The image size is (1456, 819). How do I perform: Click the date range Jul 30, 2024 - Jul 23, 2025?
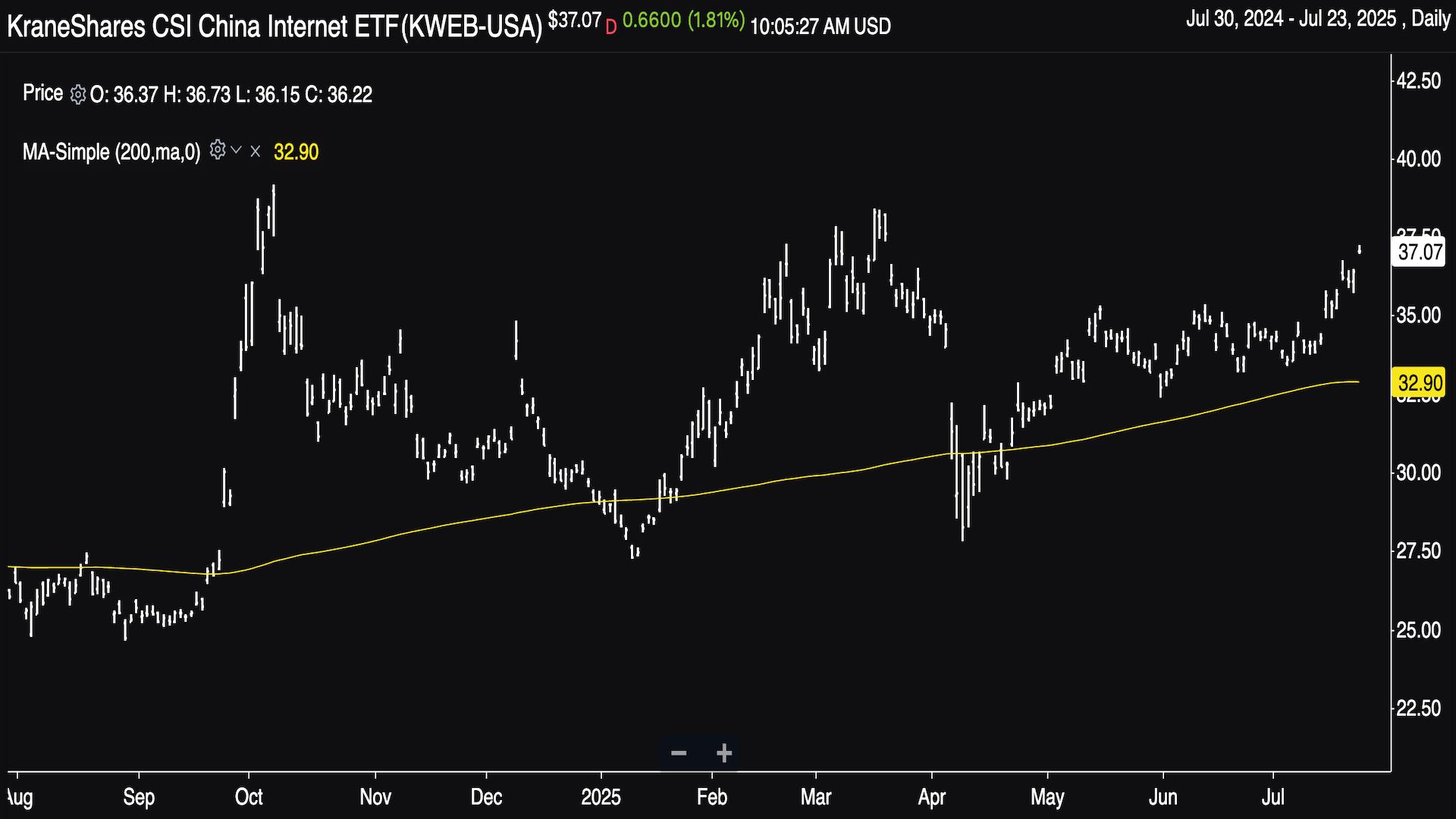point(1291,19)
